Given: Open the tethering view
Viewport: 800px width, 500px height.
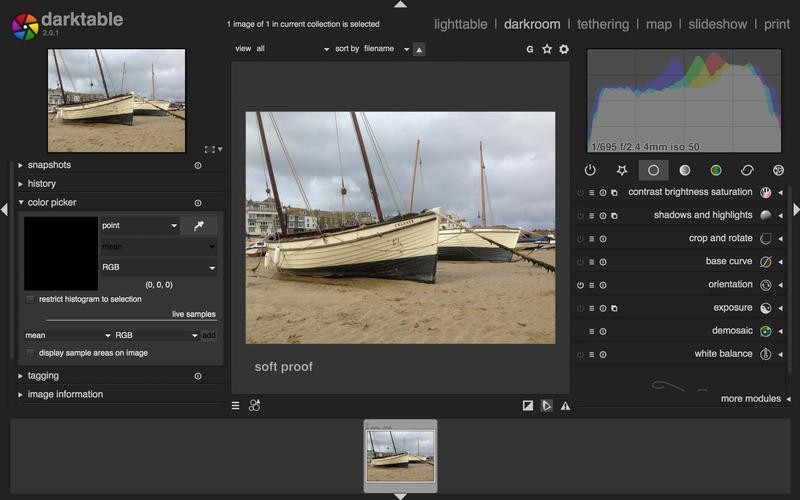Looking at the screenshot, I should pos(603,24).
